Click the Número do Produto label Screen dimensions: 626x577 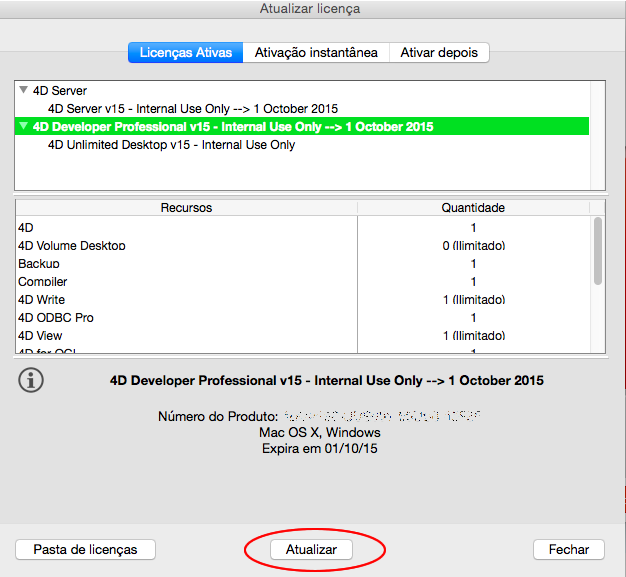coord(218,416)
